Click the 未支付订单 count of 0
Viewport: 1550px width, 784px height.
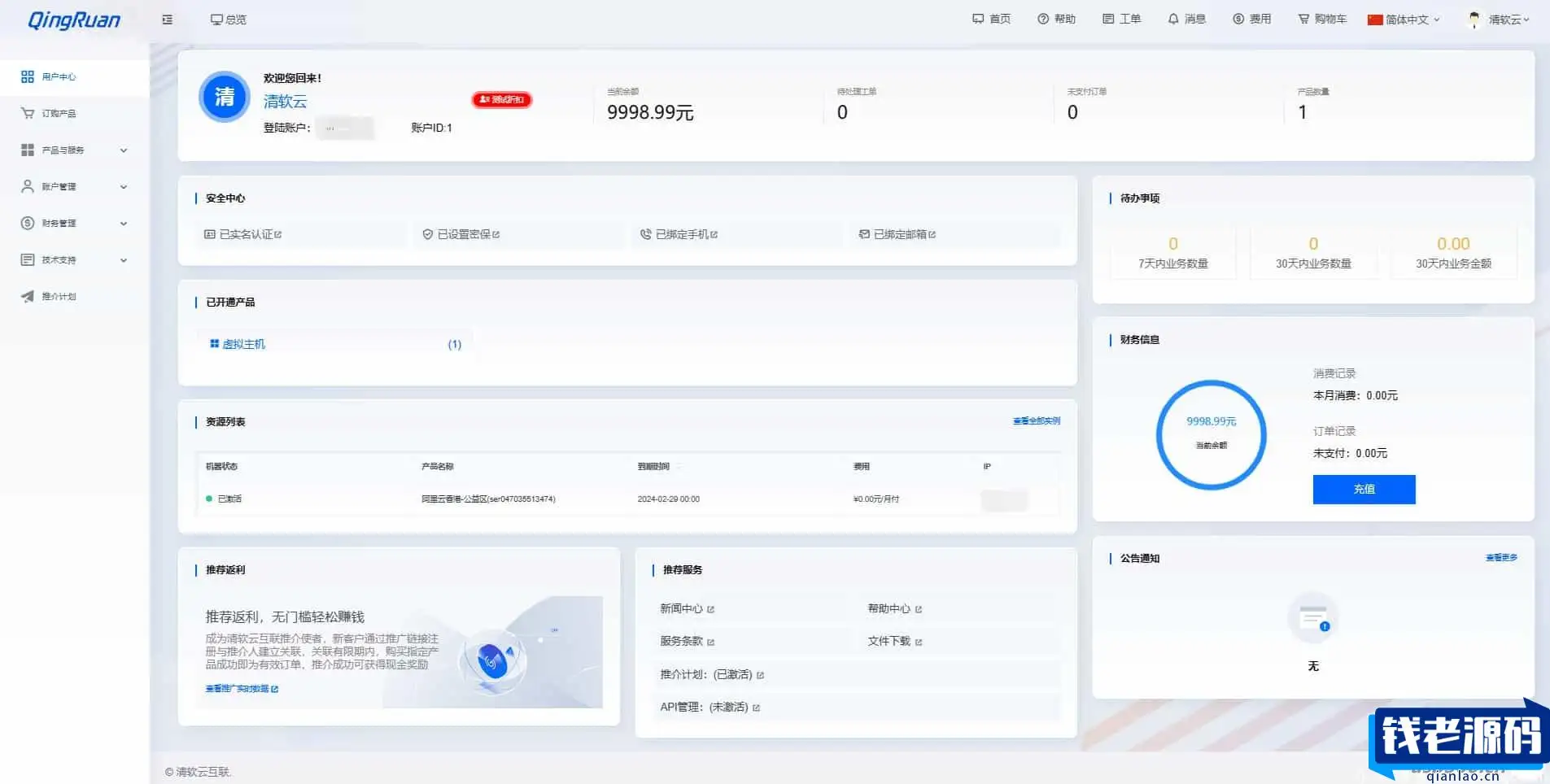pyautogui.click(x=1072, y=112)
